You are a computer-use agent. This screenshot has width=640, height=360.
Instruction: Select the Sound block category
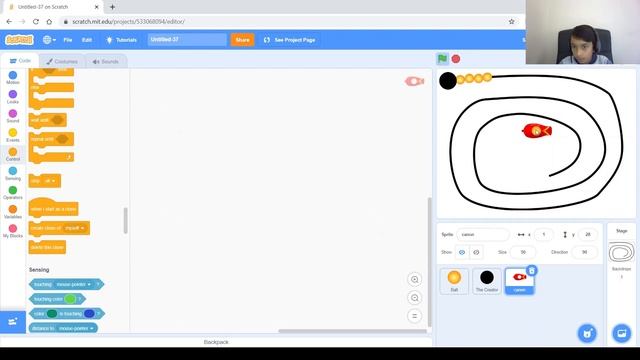(x=13, y=116)
